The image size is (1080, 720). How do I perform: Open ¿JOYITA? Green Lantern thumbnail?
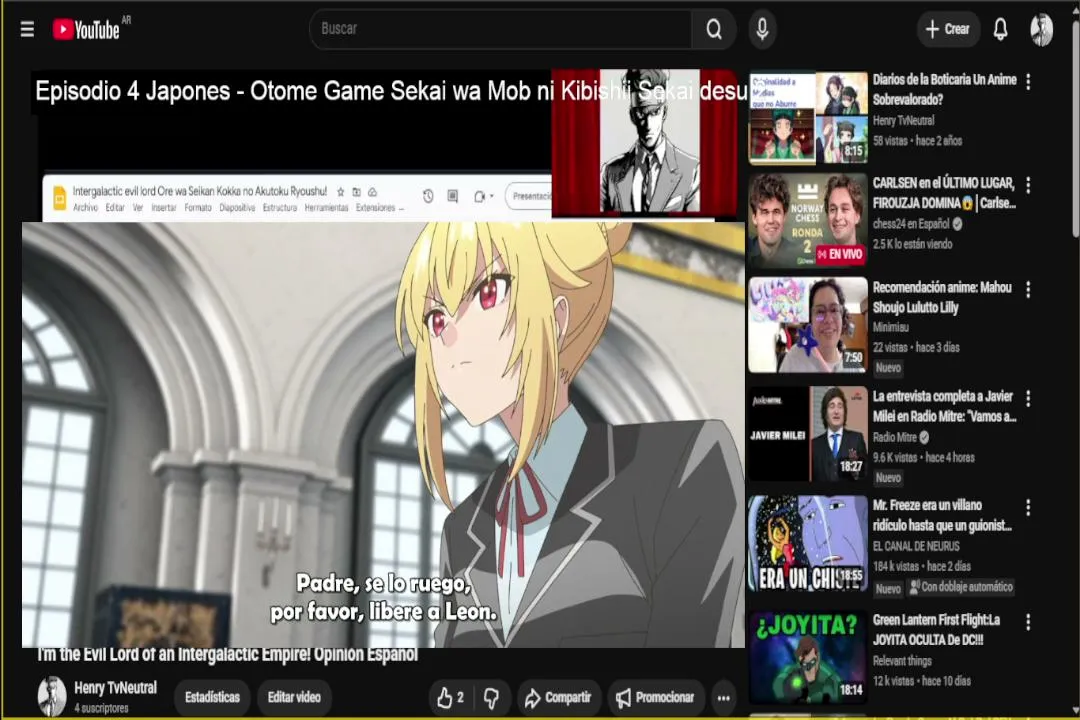pos(808,657)
